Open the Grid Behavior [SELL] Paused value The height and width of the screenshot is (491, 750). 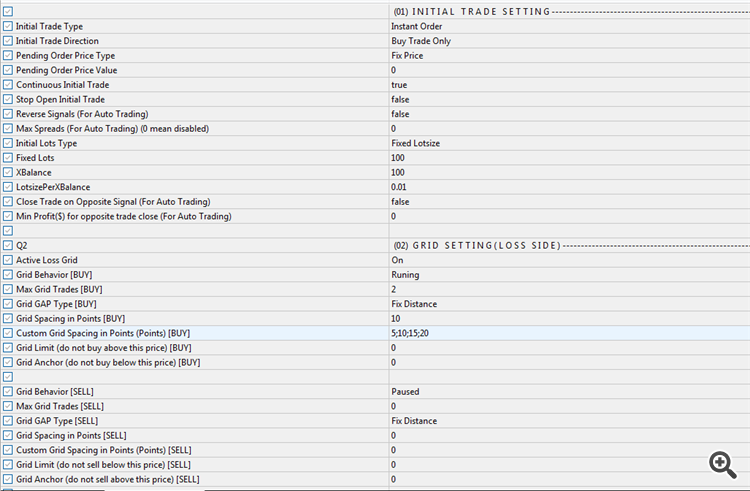[405, 392]
